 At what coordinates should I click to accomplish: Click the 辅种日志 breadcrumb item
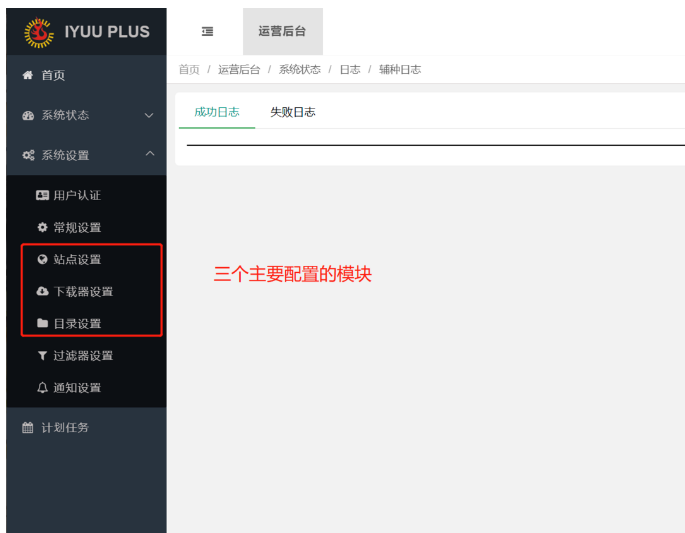(400, 69)
